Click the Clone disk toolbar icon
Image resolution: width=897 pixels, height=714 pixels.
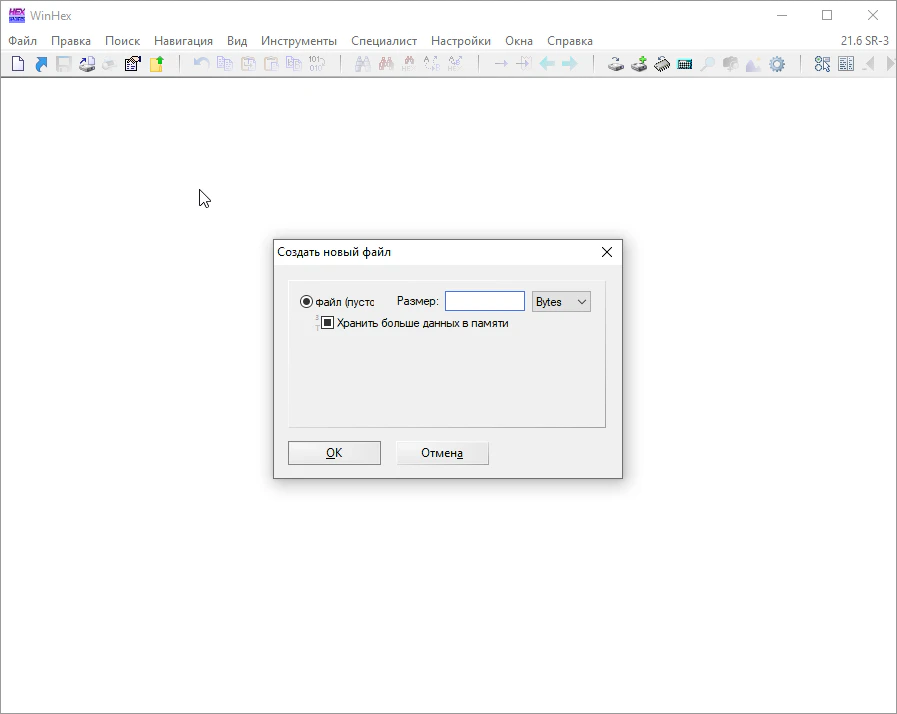click(639, 64)
